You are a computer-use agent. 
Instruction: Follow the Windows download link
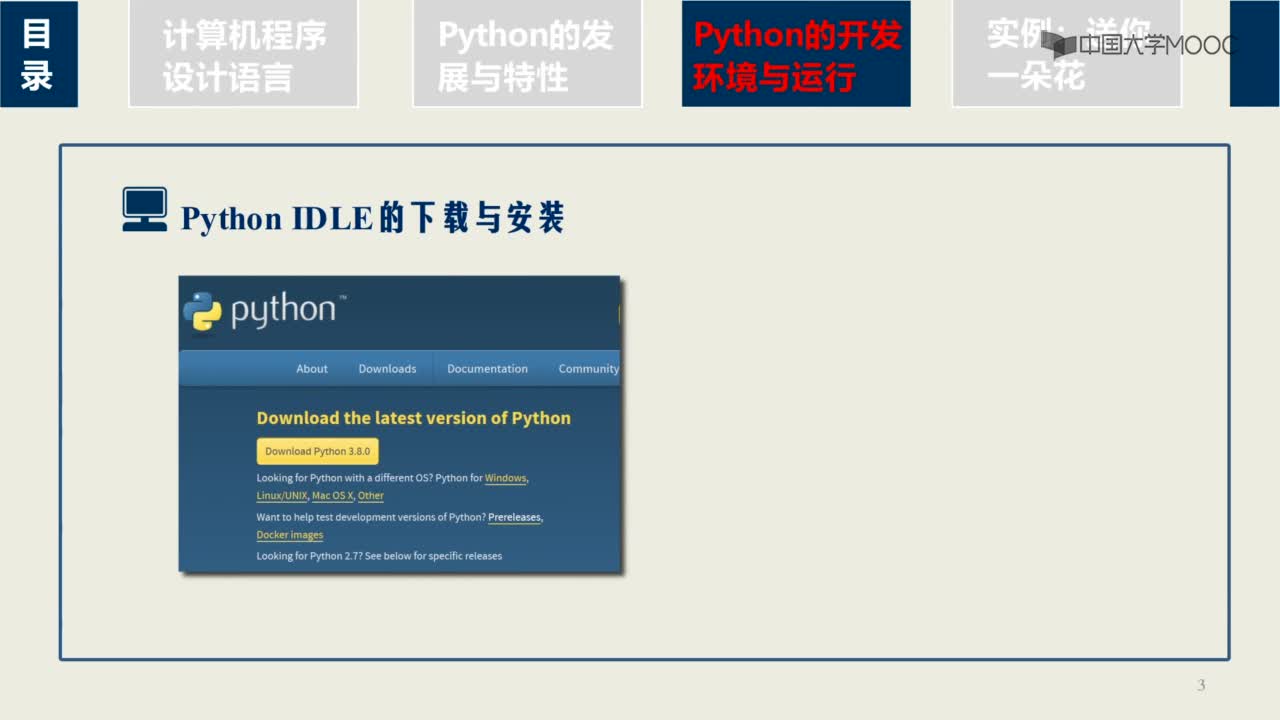point(505,478)
